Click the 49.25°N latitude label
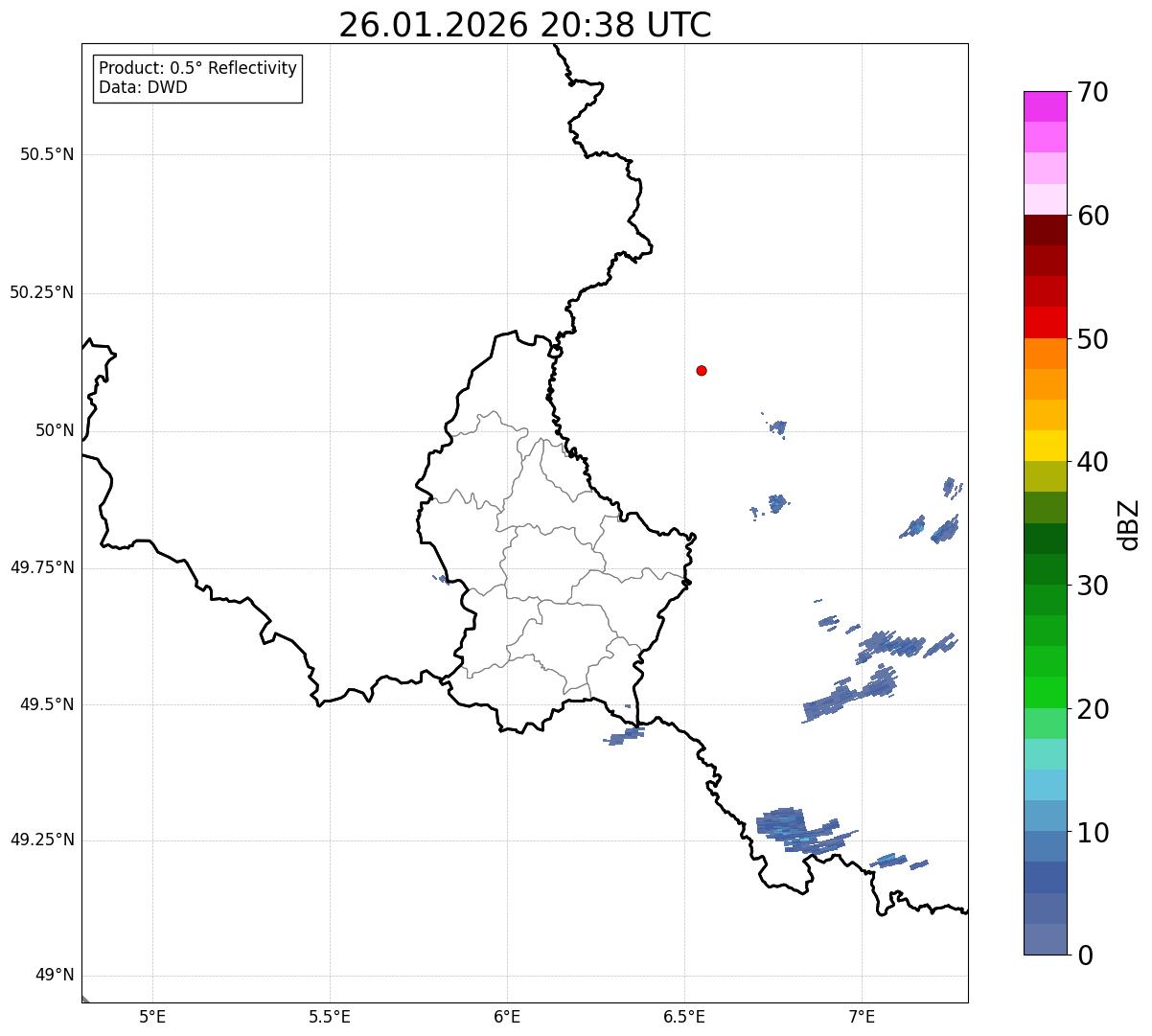 [42, 840]
